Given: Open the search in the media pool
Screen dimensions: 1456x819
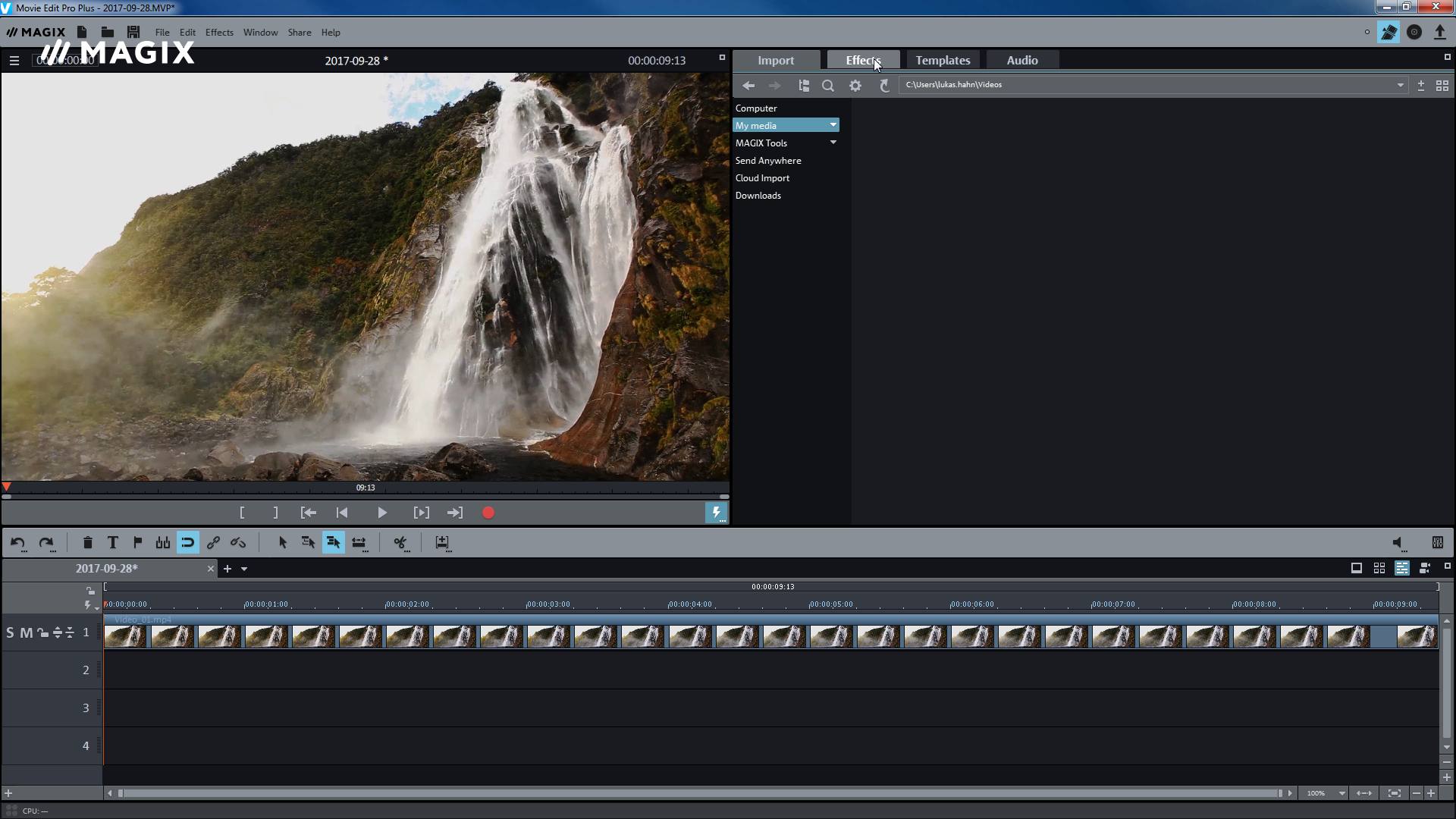Looking at the screenshot, I should (x=828, y=85).
